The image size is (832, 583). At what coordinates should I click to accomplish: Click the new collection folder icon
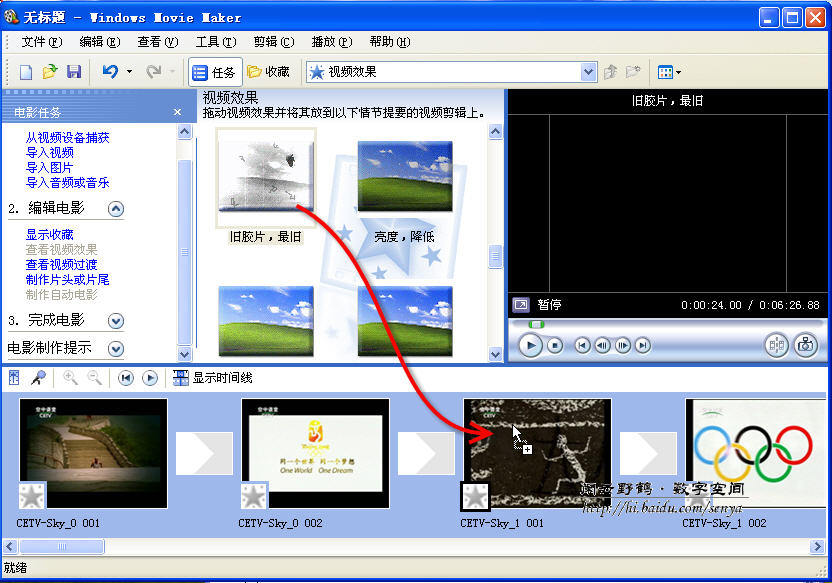pyautogui.click(x=633, y=72)
